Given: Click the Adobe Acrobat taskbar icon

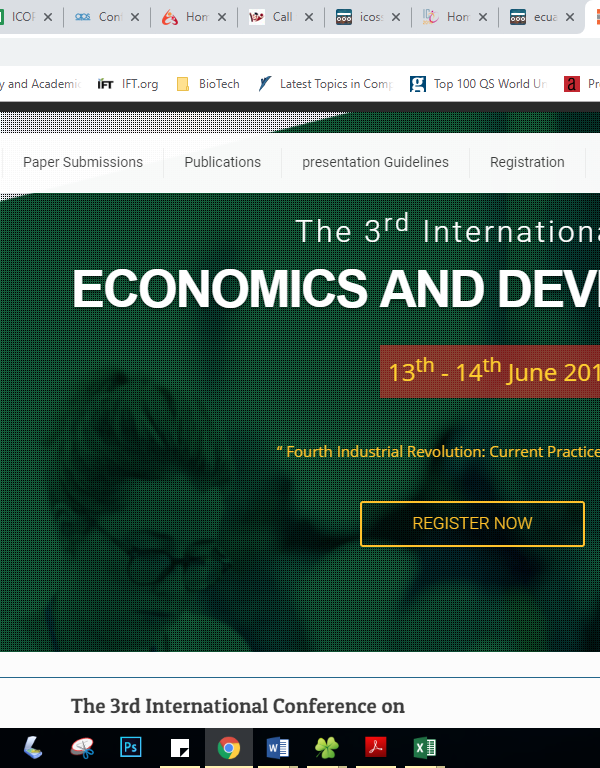Looking at the screenshot, I should tap(376, 747).
